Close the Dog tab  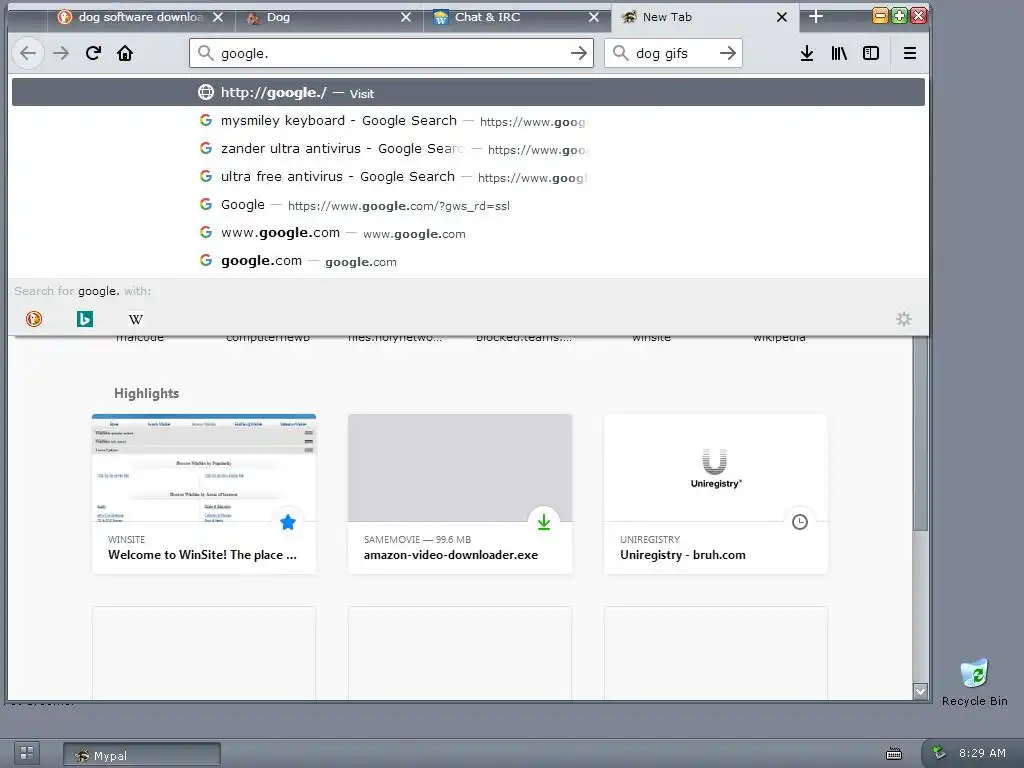[x=406, y=17]
